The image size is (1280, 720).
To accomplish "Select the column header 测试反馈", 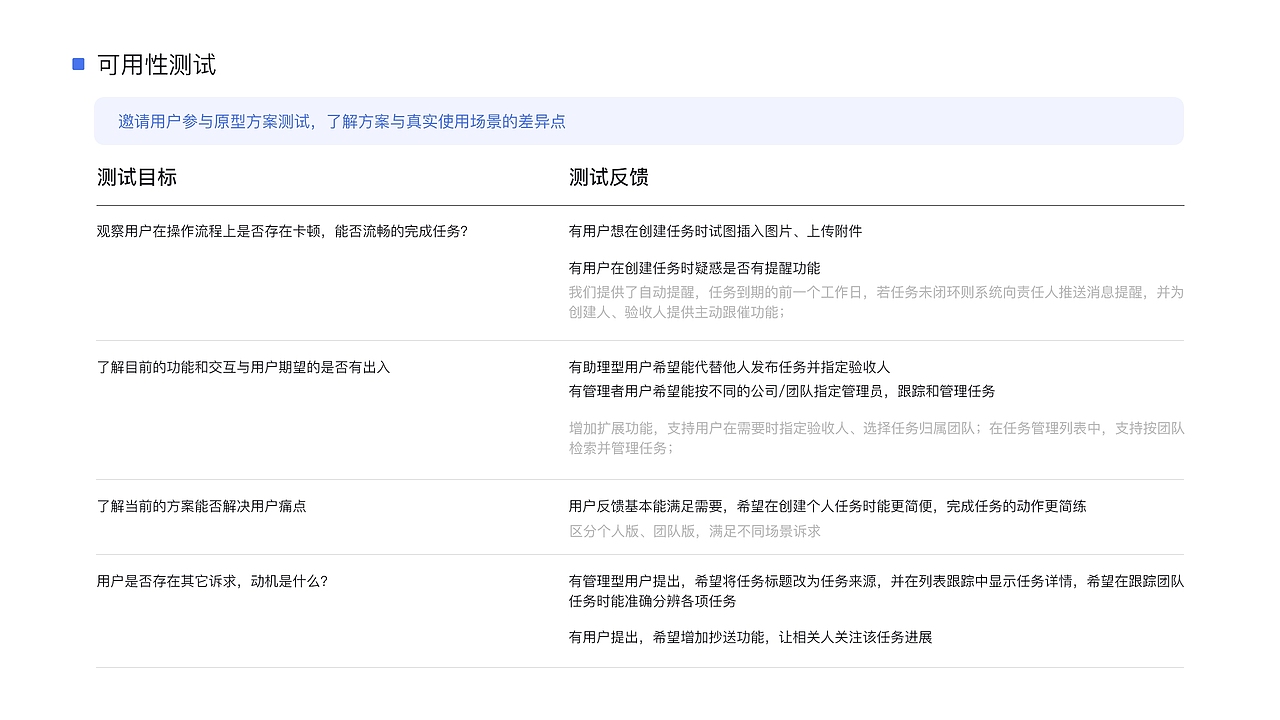I will tap(609, 177).
